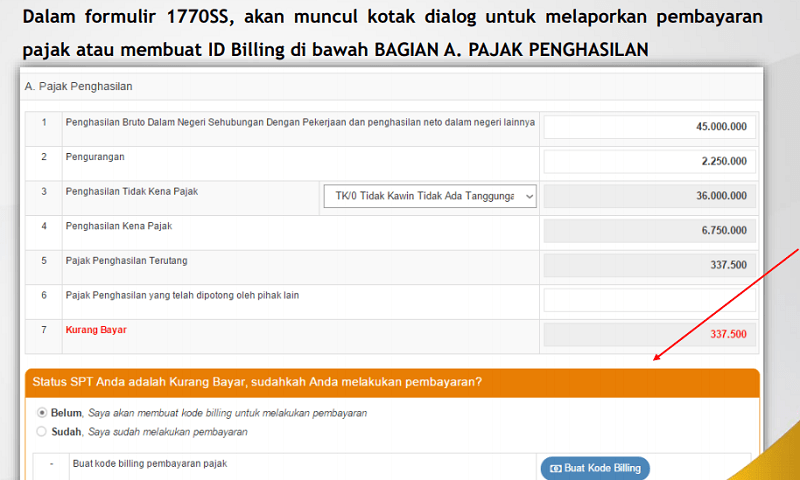
Task: Open the TK/0 Tidak Kawin status dropdown
Action: coord(430,196)
